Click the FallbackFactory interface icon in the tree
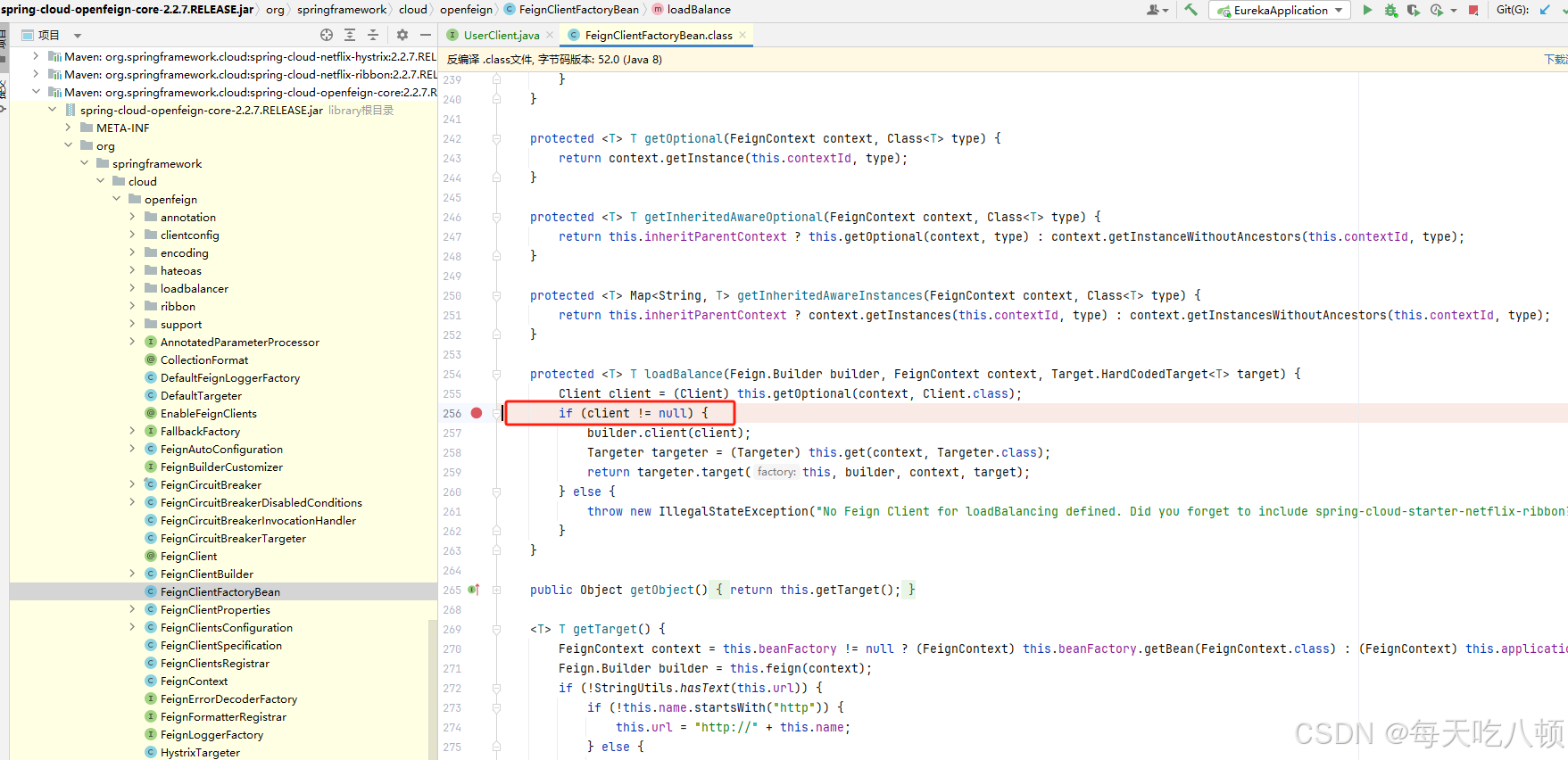The image size is (1568, 760). coord(151,431)
